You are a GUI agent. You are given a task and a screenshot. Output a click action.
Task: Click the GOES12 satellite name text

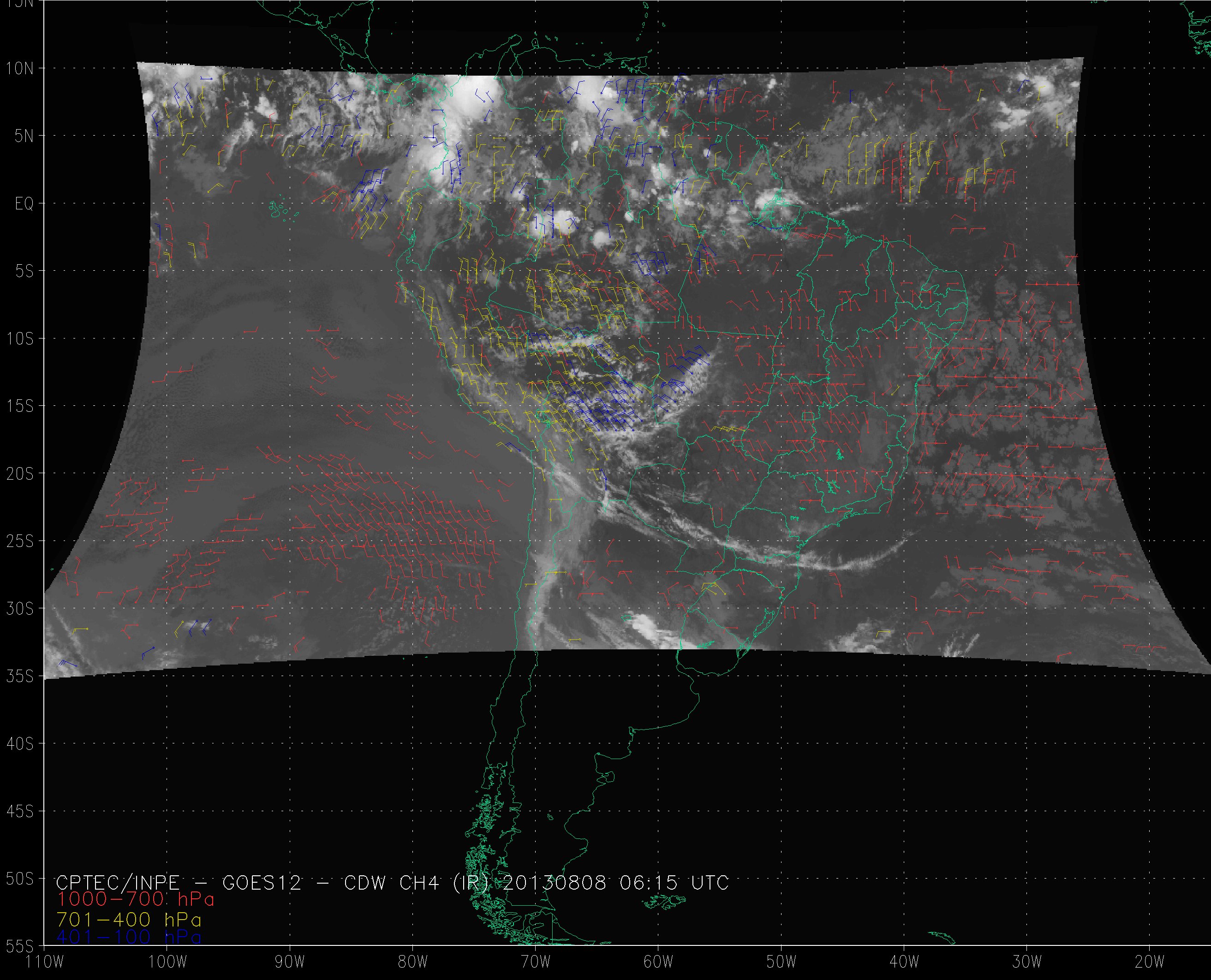tap(262, 882)
